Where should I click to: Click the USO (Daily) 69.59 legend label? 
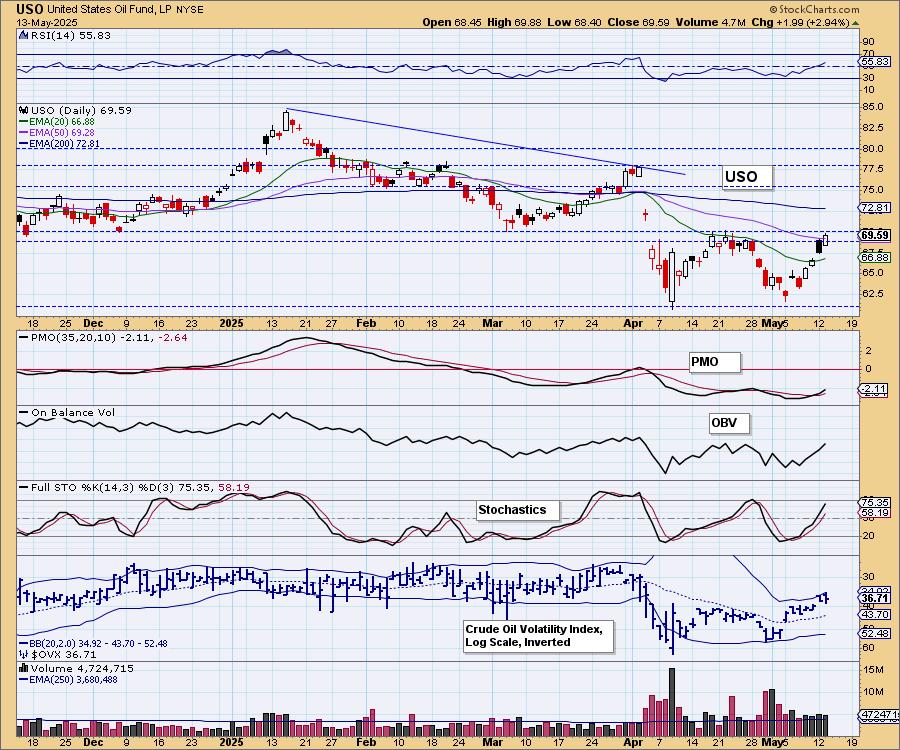click(x=76, y=110)
